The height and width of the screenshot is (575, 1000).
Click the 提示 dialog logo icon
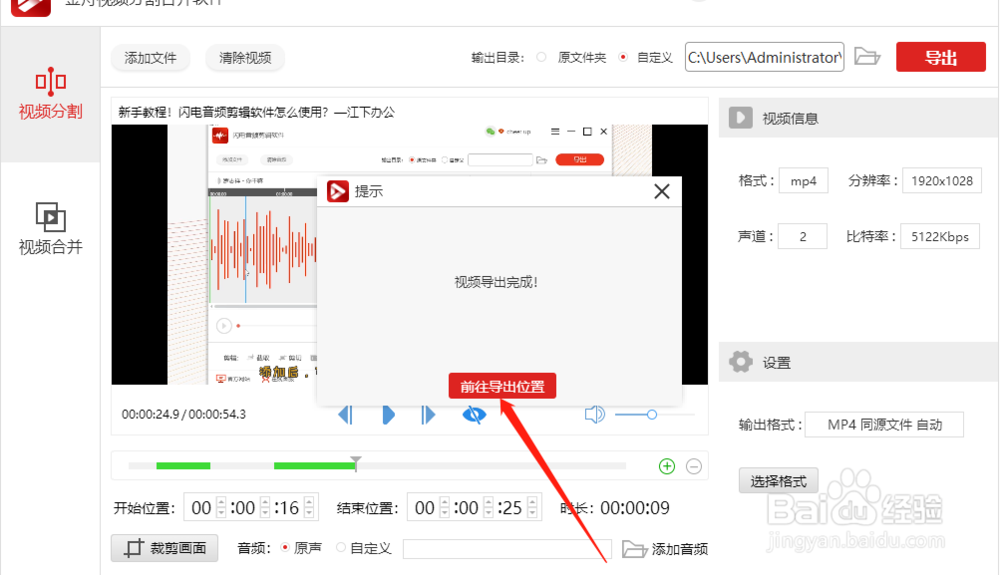tap(338, 191)
